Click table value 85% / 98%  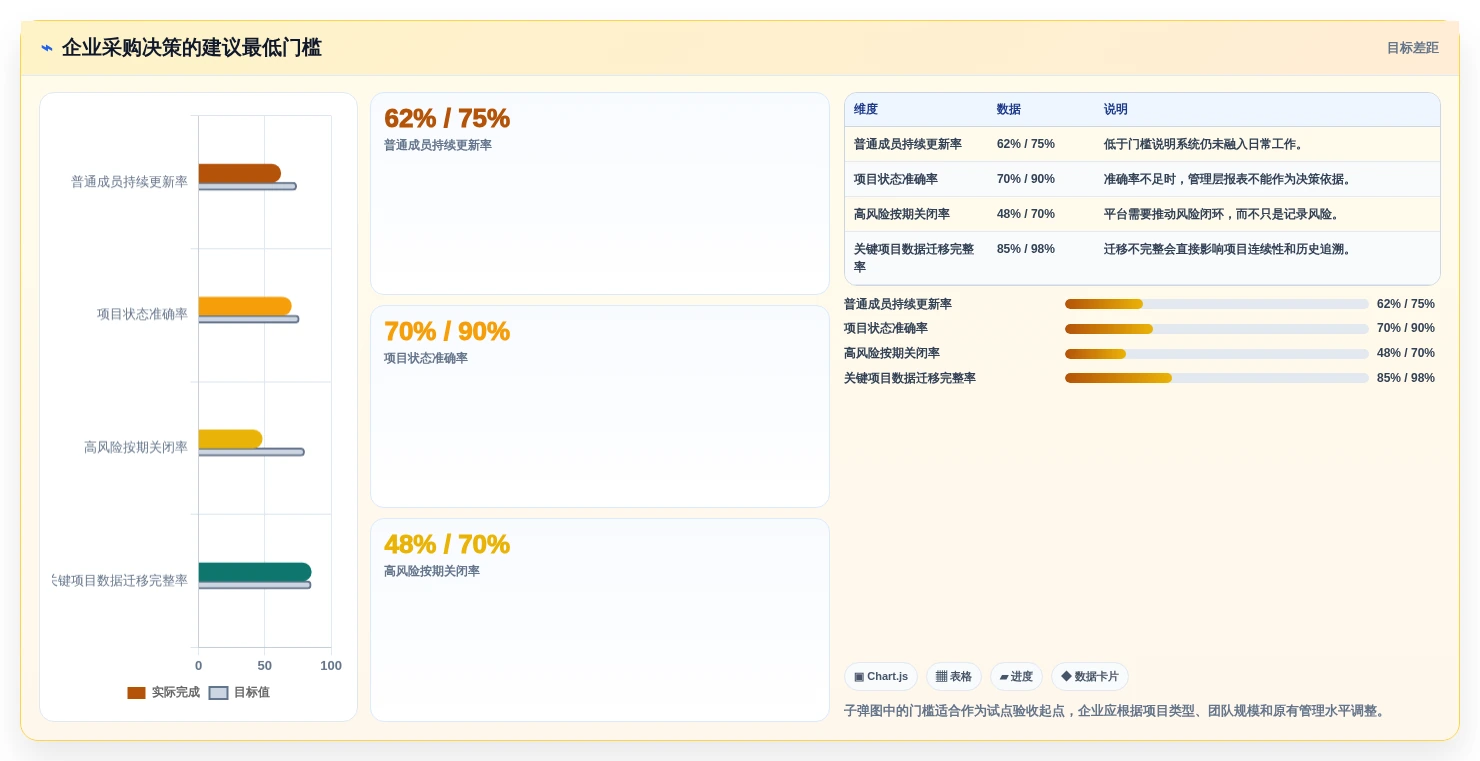coord(1026,249)
